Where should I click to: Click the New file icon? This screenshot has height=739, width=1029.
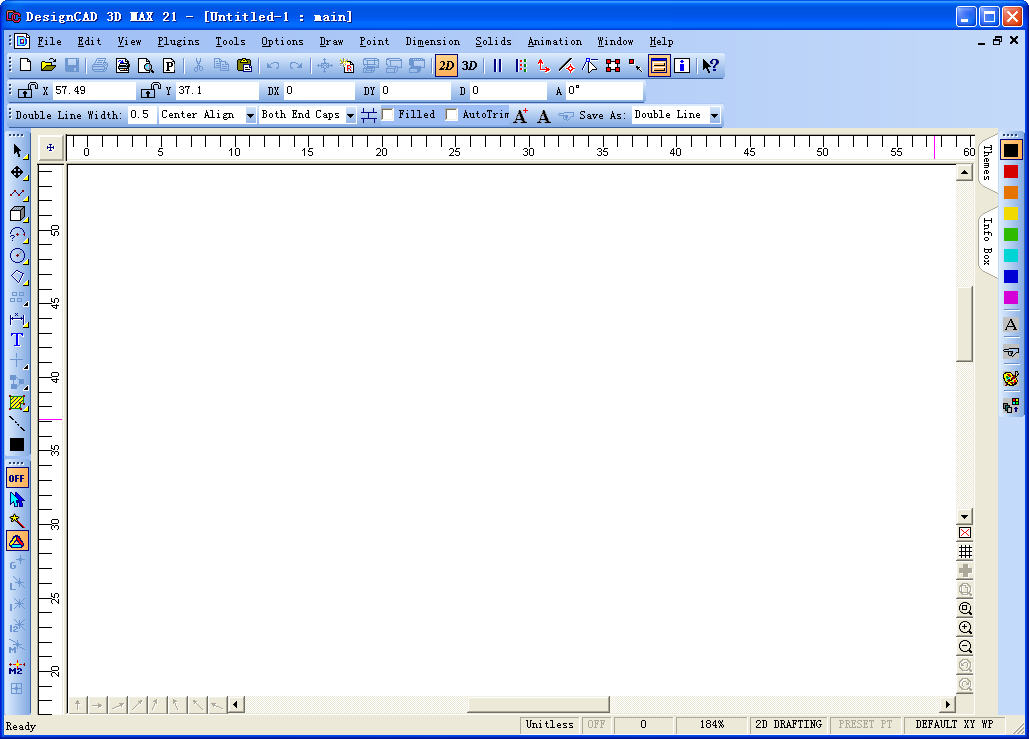point(26,65)
